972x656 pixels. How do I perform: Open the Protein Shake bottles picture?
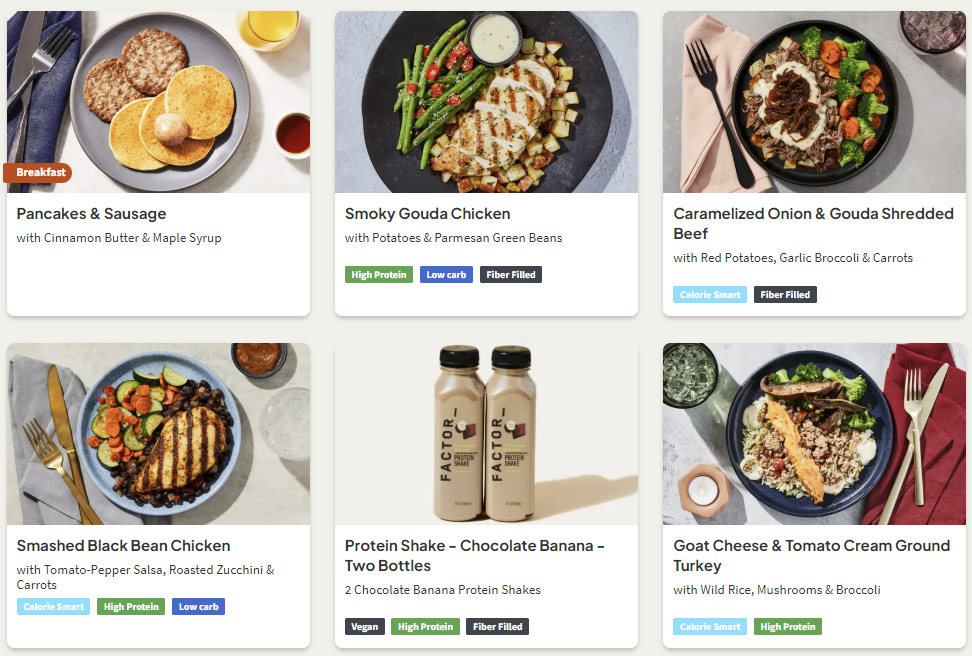(486, 433)
